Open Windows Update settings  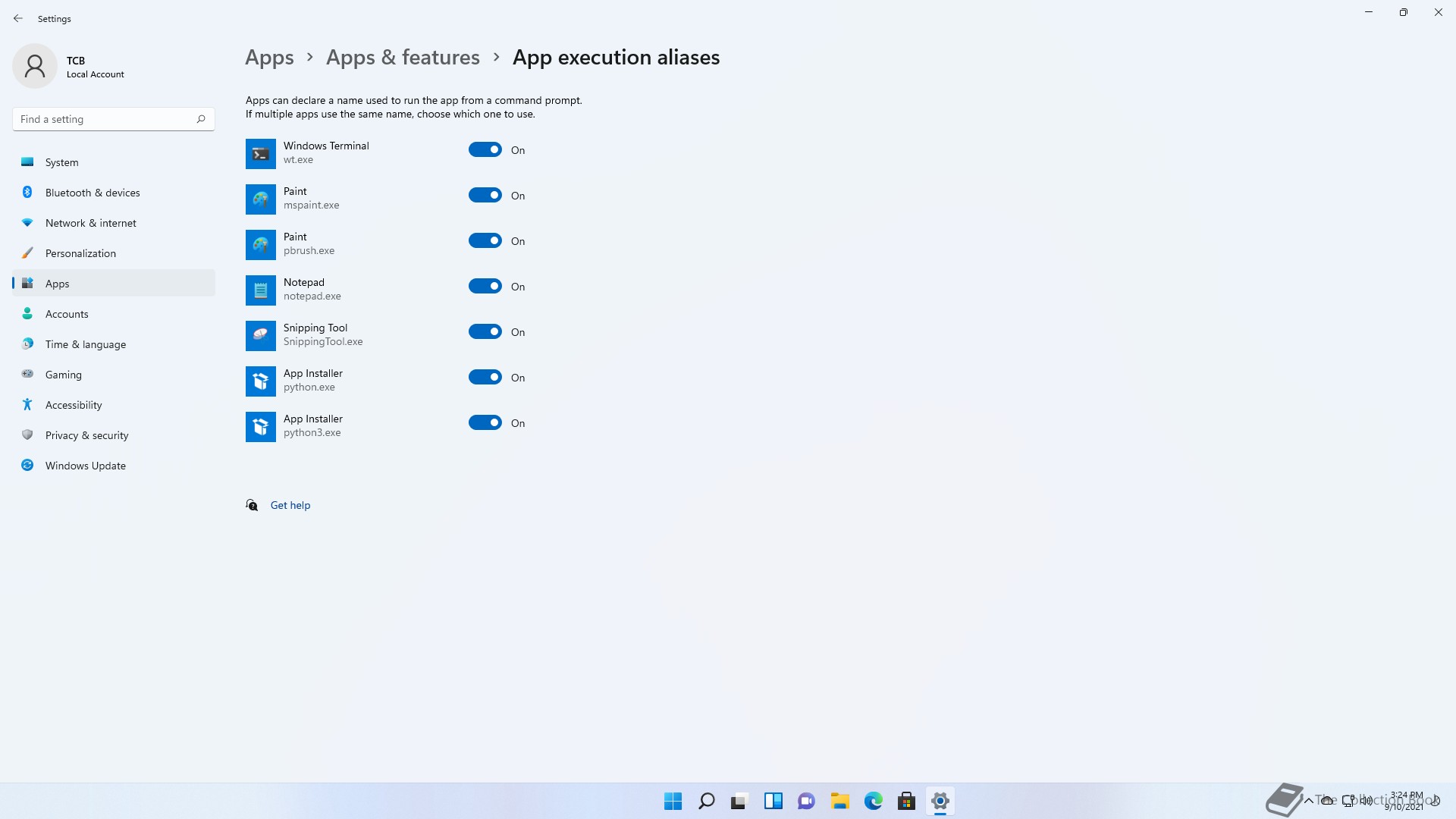click(x=114, y=466)
